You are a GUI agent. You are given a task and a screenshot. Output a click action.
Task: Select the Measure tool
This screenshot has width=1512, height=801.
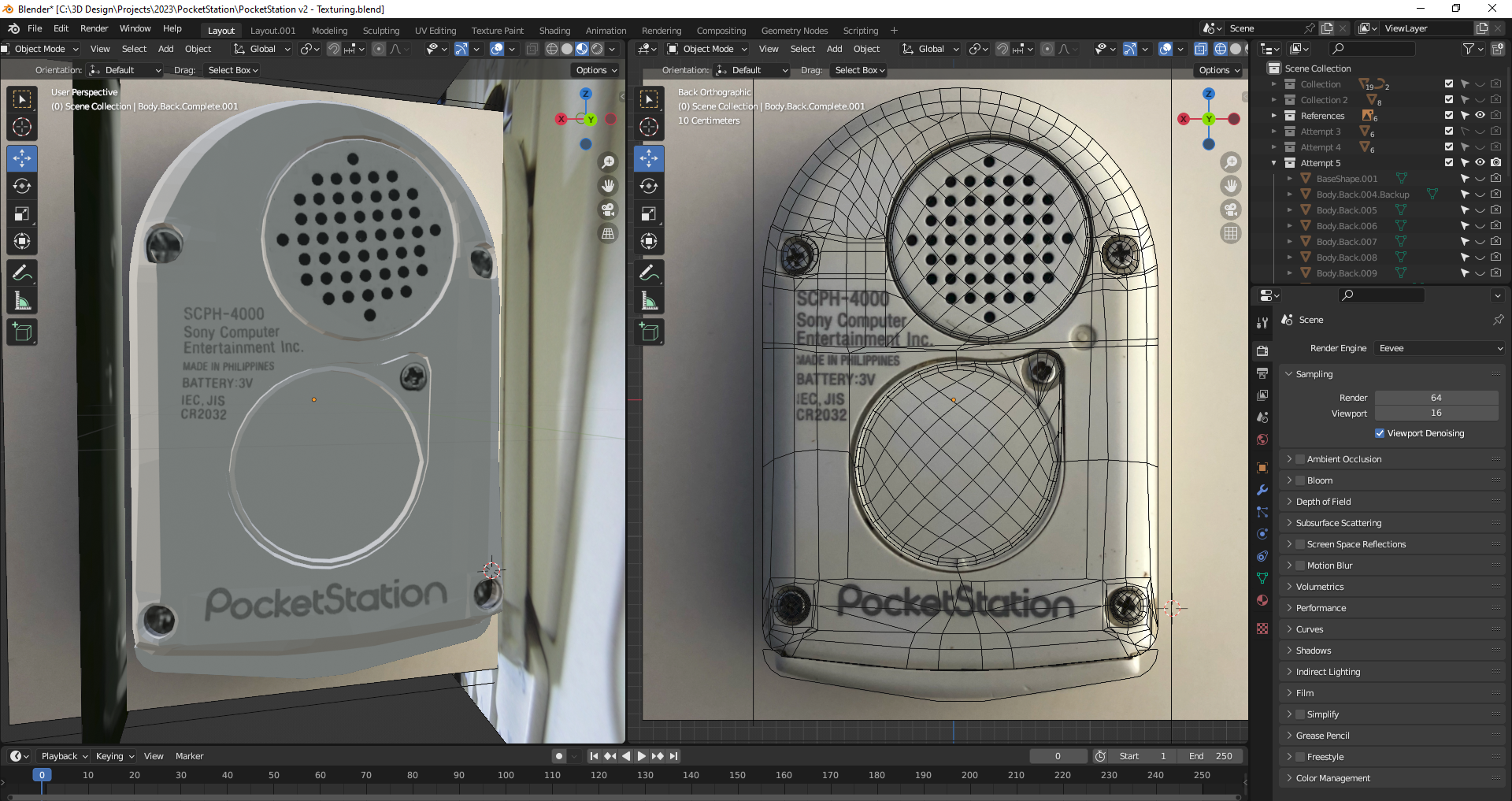pyautogui.click(x=22, y=299)
